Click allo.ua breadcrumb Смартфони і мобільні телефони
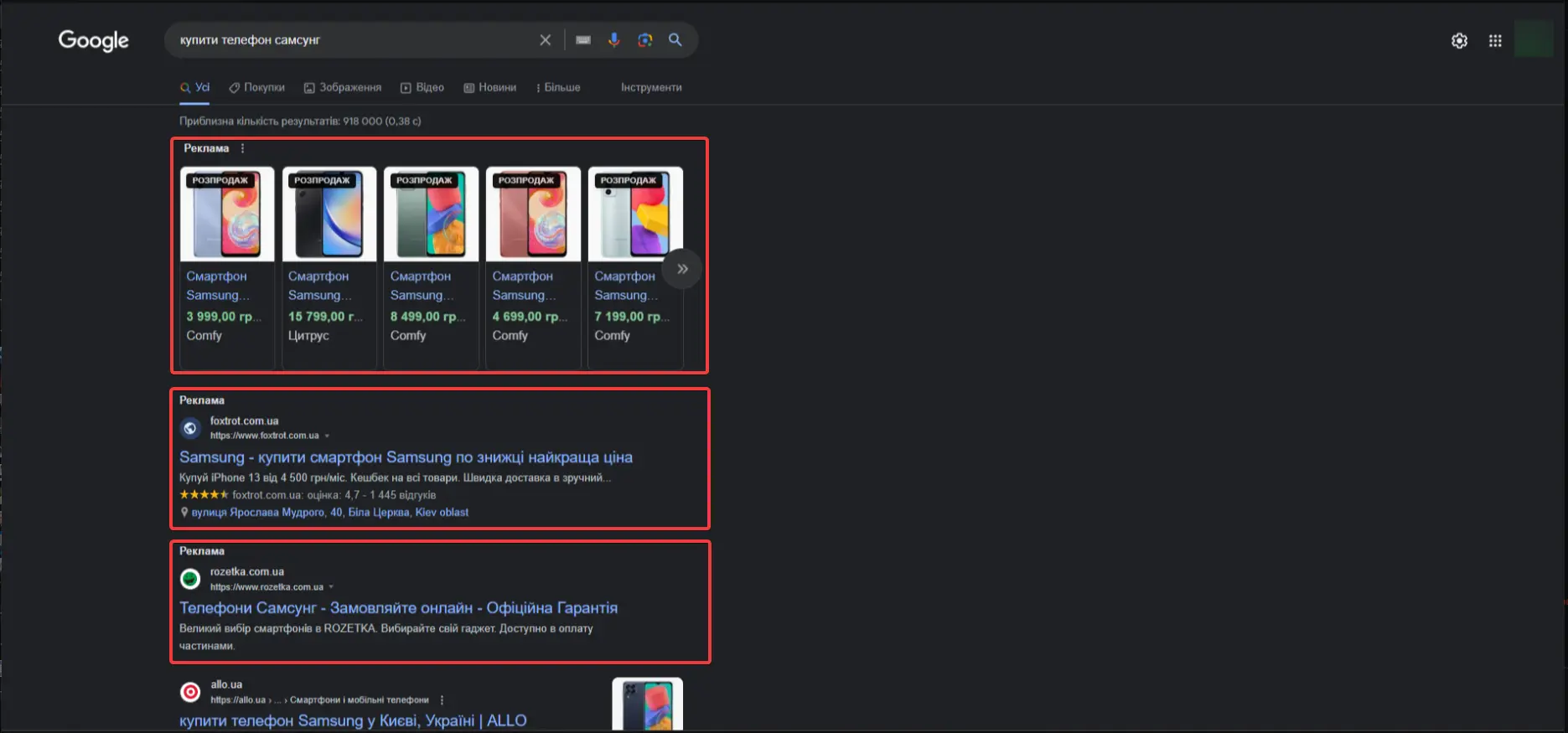 (x=360, y=700)
